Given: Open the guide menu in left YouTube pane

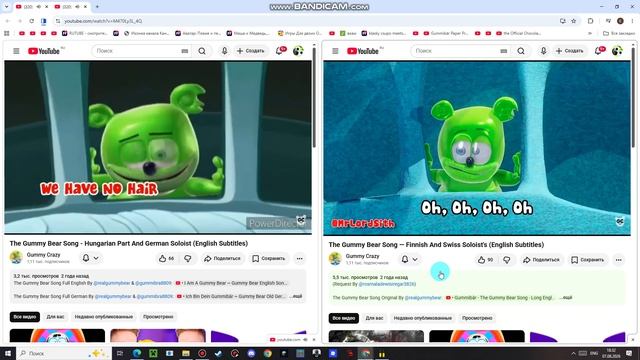Looking at the screenshot, I should click(x=16, y=51).
